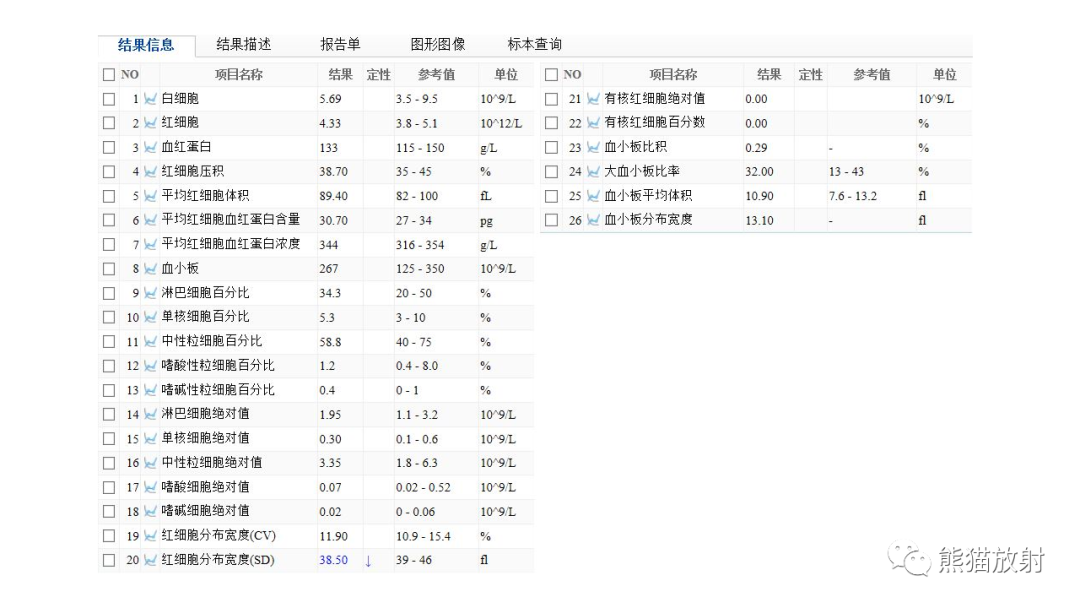Viewport: 1080px width, 608px height.
Task: Check the box for row 1 白细胞
Action: tap(109, 99)
